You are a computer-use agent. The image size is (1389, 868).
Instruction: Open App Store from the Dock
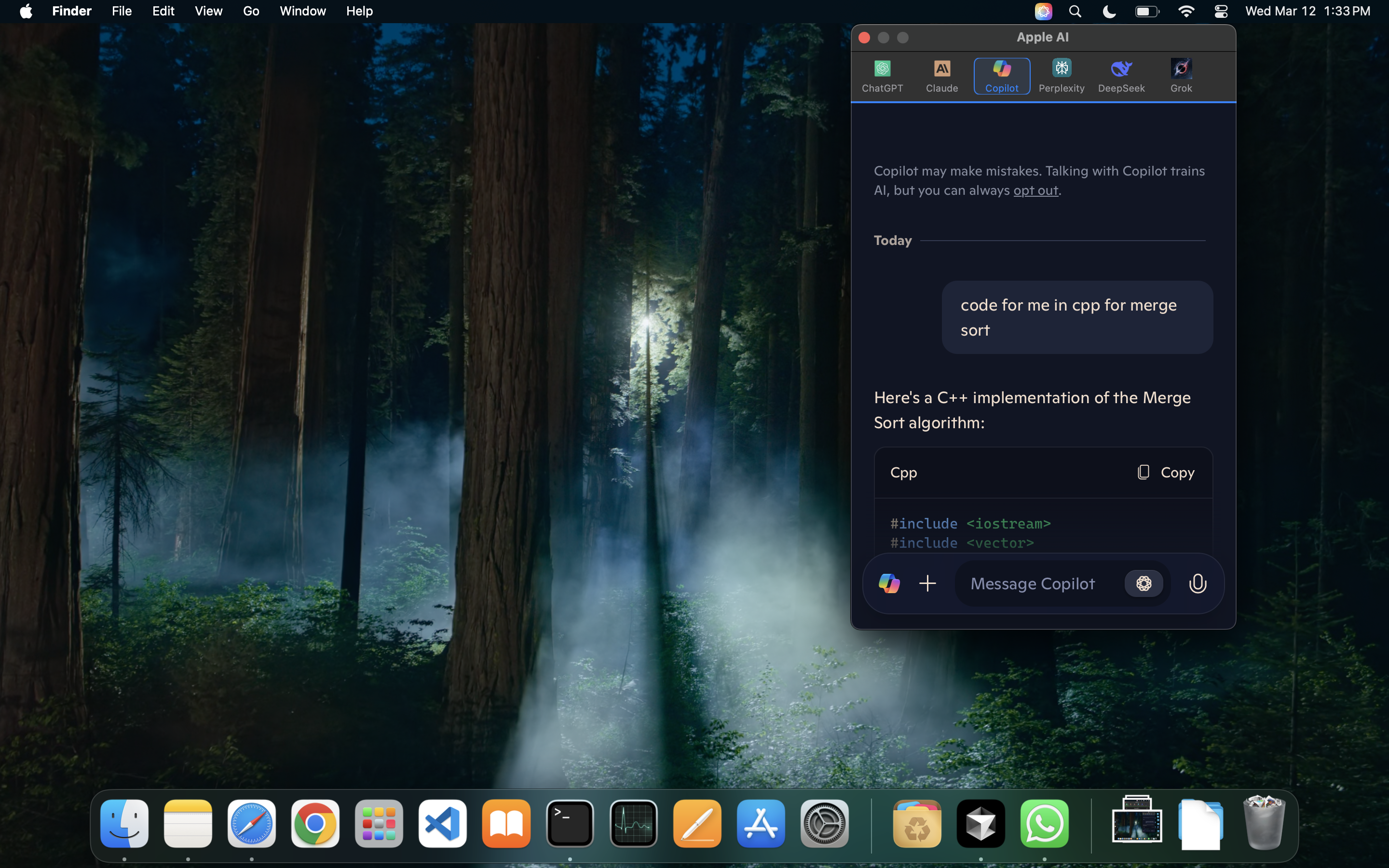[x=761, y=823]
